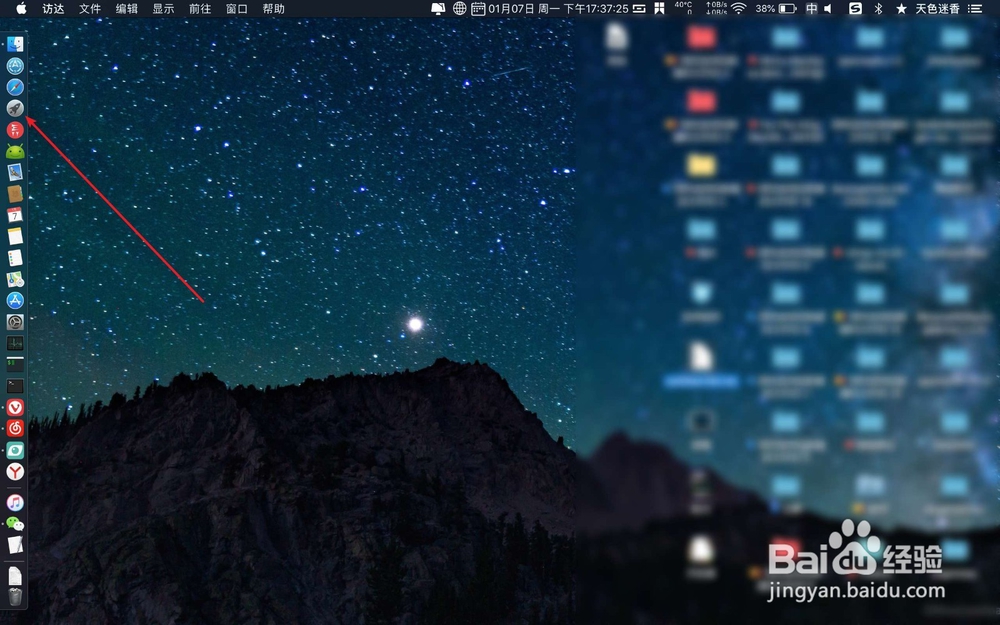The image size is (1000, 625).
Task: Open the Wi-Fi status menu
Action: [739, 8]
